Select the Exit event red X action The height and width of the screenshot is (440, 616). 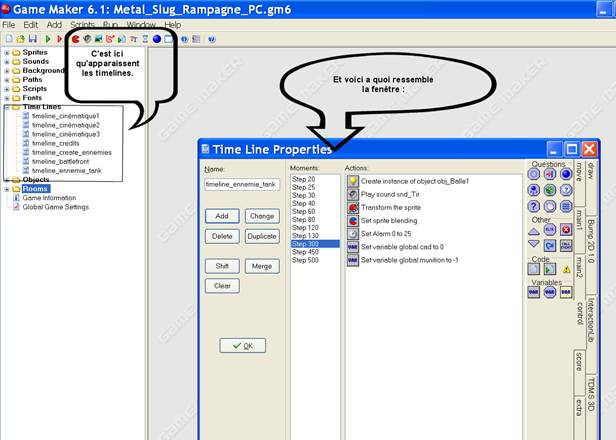tap(566, 229)
